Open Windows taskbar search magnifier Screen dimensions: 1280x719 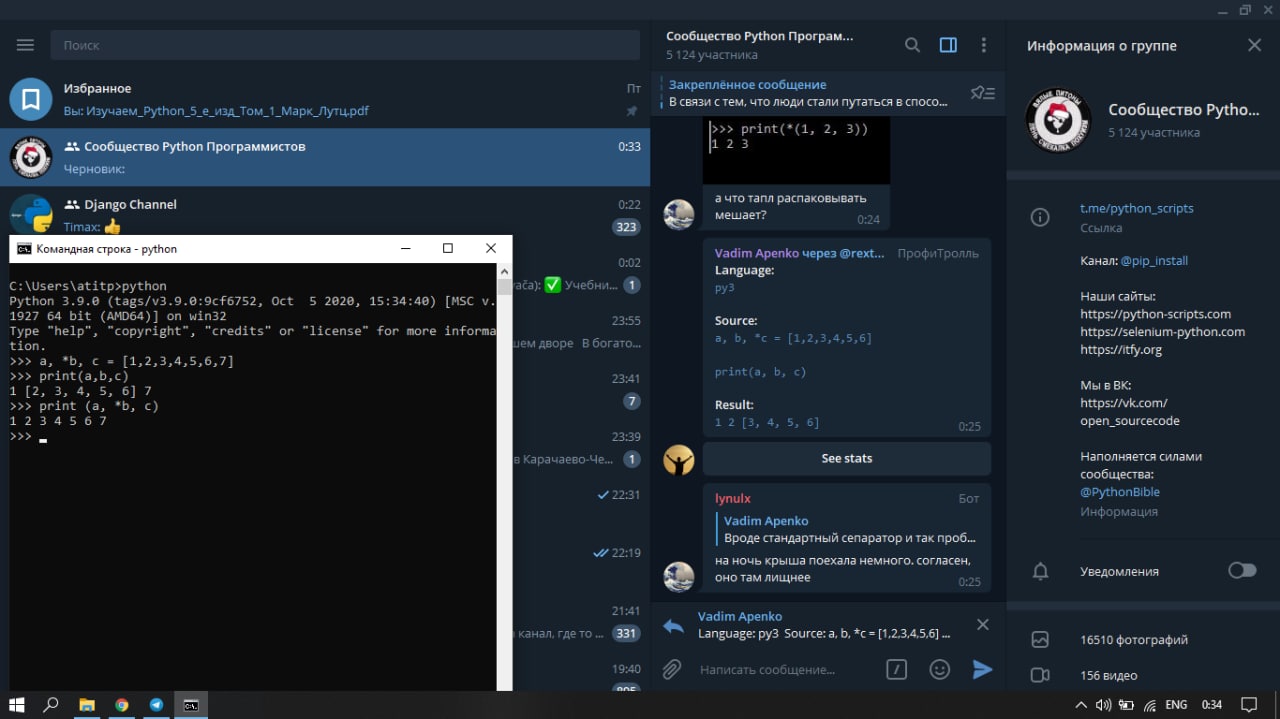click(x=51, y=705)
